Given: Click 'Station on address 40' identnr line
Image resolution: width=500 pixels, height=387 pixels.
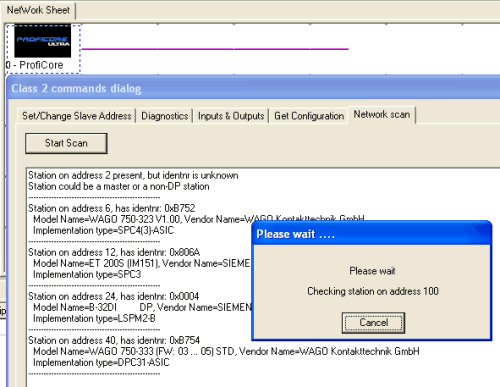Looking at the screenshot, I should pyautogui.click(x=114, y=340).
